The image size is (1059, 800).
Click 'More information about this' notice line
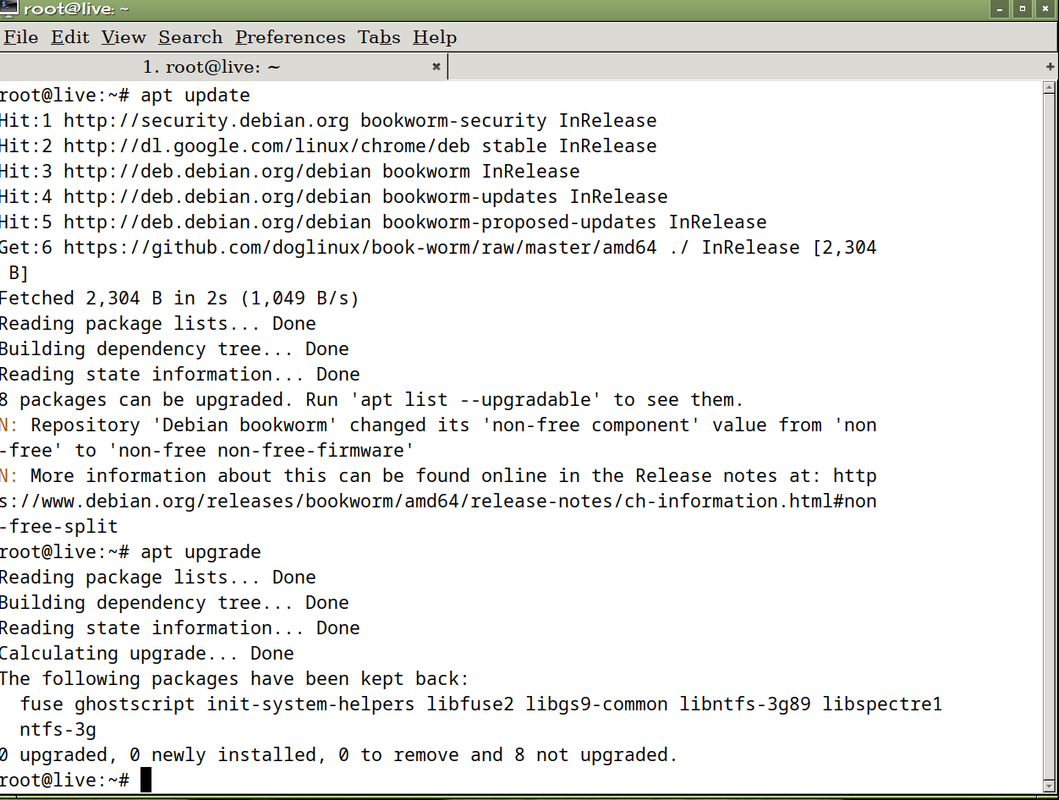[x=438, y=476]
